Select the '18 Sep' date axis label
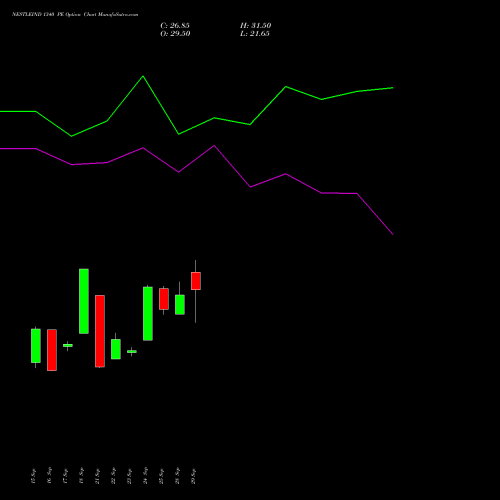 tap(81, 476)
